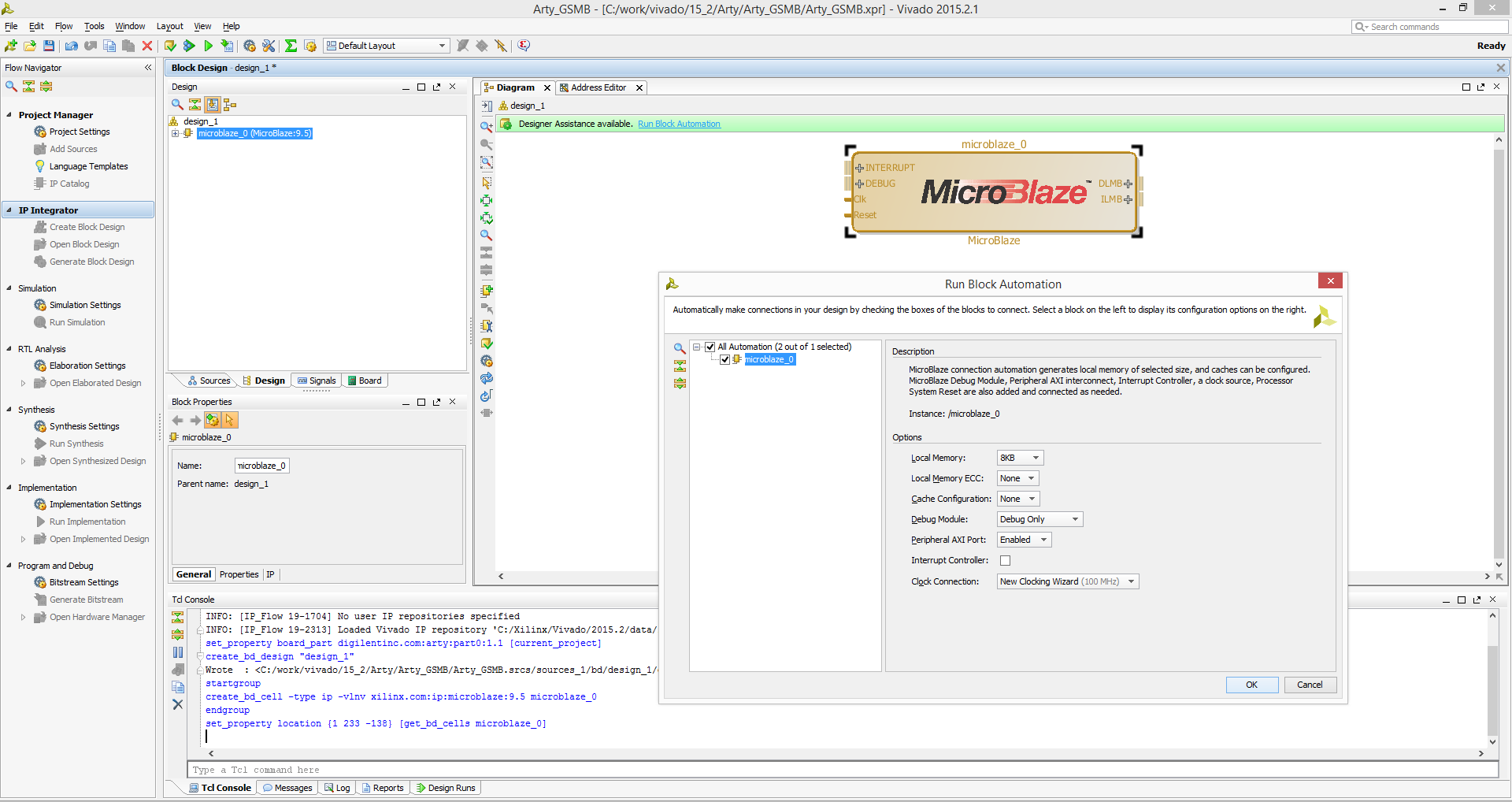Image resolution: width=1512 pixels, height=802 pixels.
Task: Collapse all in the Run Block Automation tree
Action: pyautogui.click(x=680, y=366)
